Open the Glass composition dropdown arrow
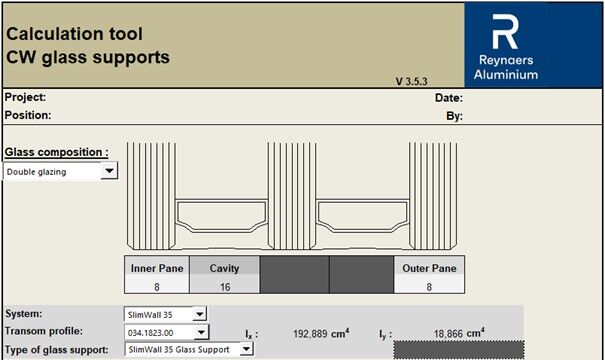This screenshot has height=360, width=605. click(x=109, y=171)
